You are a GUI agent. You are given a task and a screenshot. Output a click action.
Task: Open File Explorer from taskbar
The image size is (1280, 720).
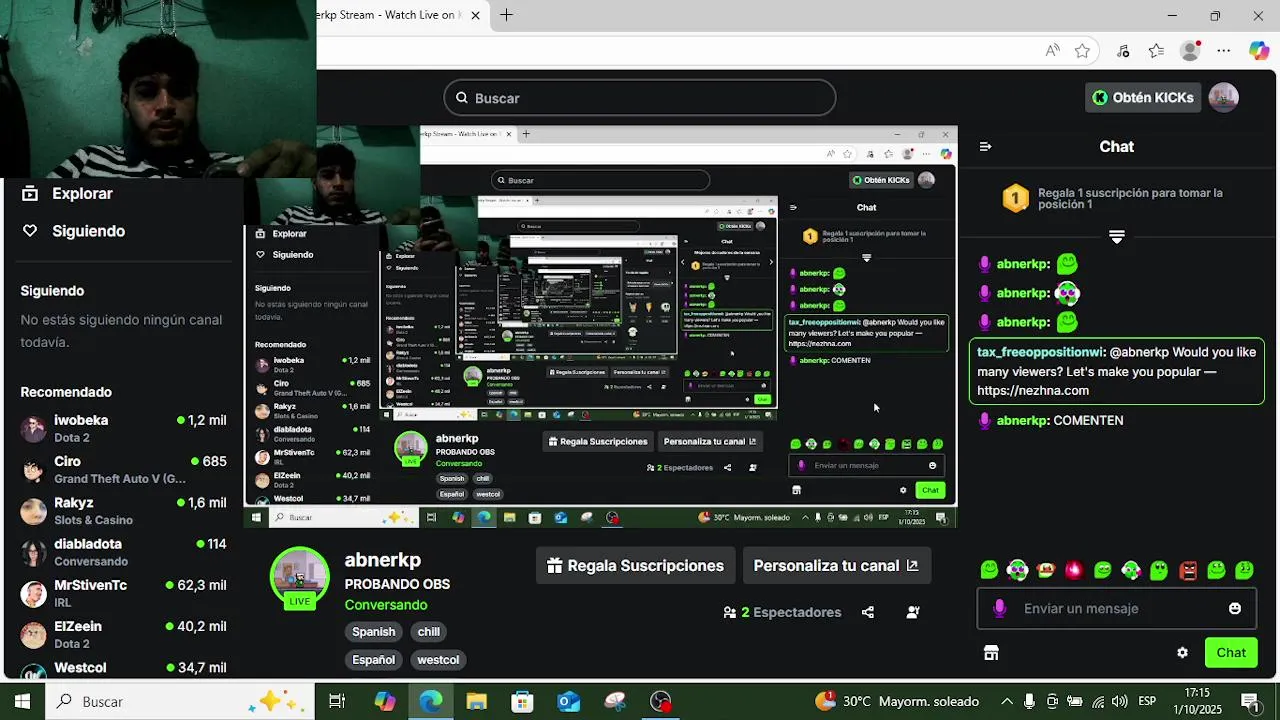[476, 702]
